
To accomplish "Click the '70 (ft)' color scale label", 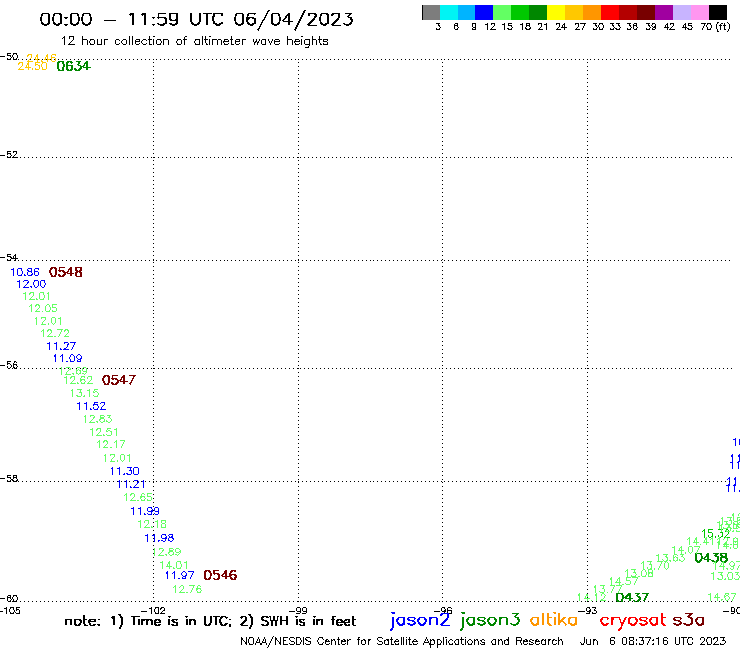I will pos(715,26).
